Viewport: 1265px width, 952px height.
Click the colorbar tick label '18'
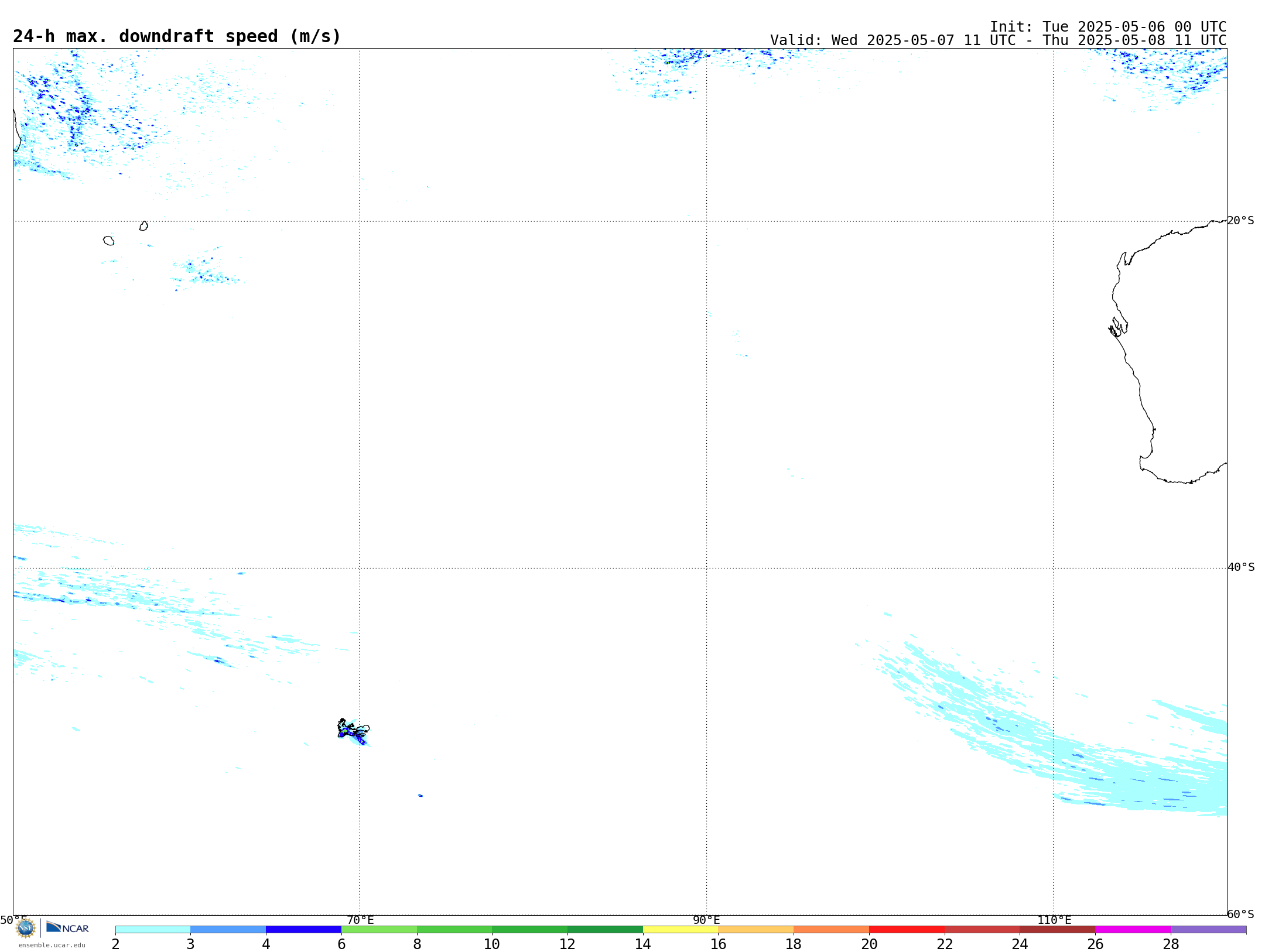tap(794, 944)
